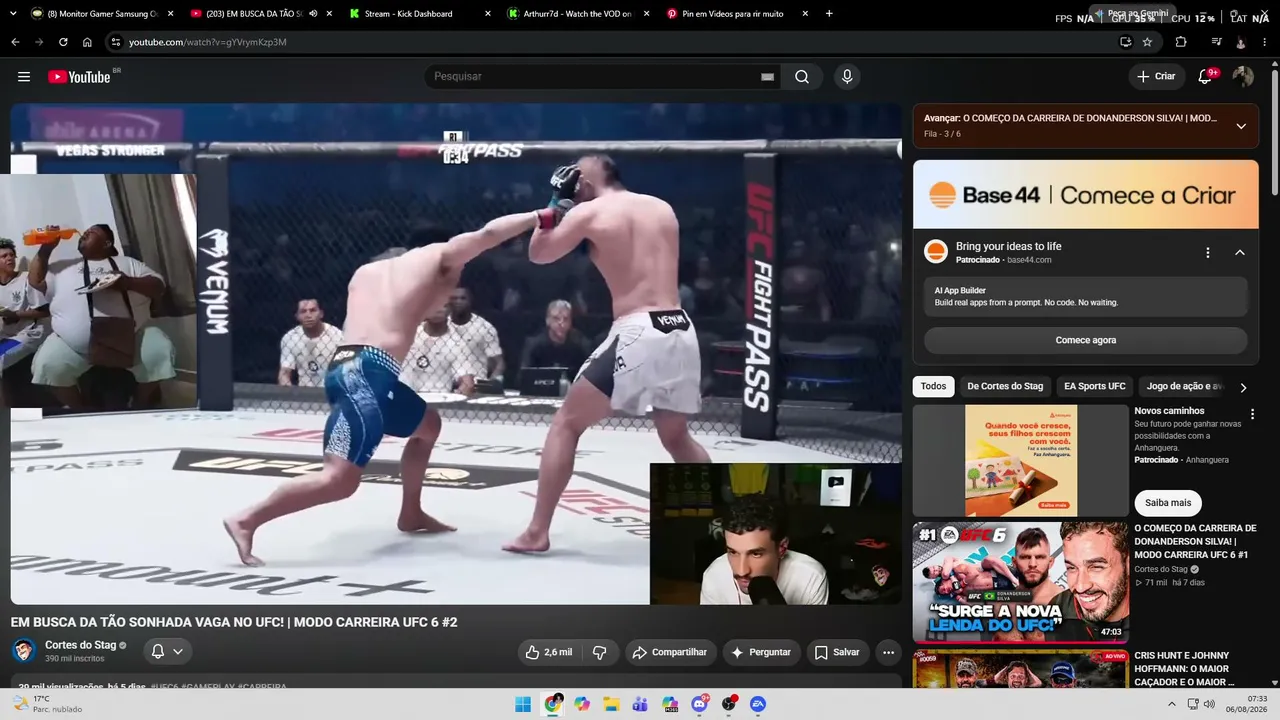Screen dimensions: 1280x720
Task: Open the browser extensions puzzle icon
Action: (1181, 42)
